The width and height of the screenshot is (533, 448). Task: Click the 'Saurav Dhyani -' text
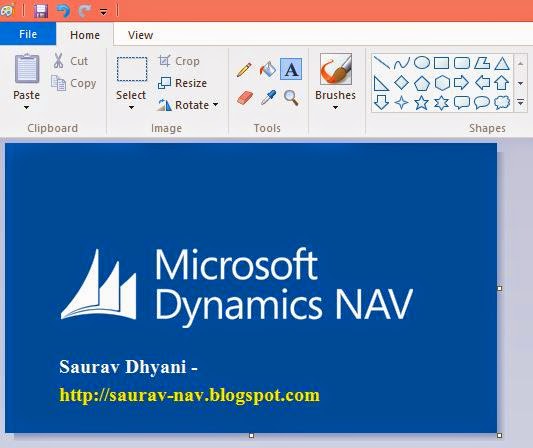pyautogui.click(x=128, y=367)
